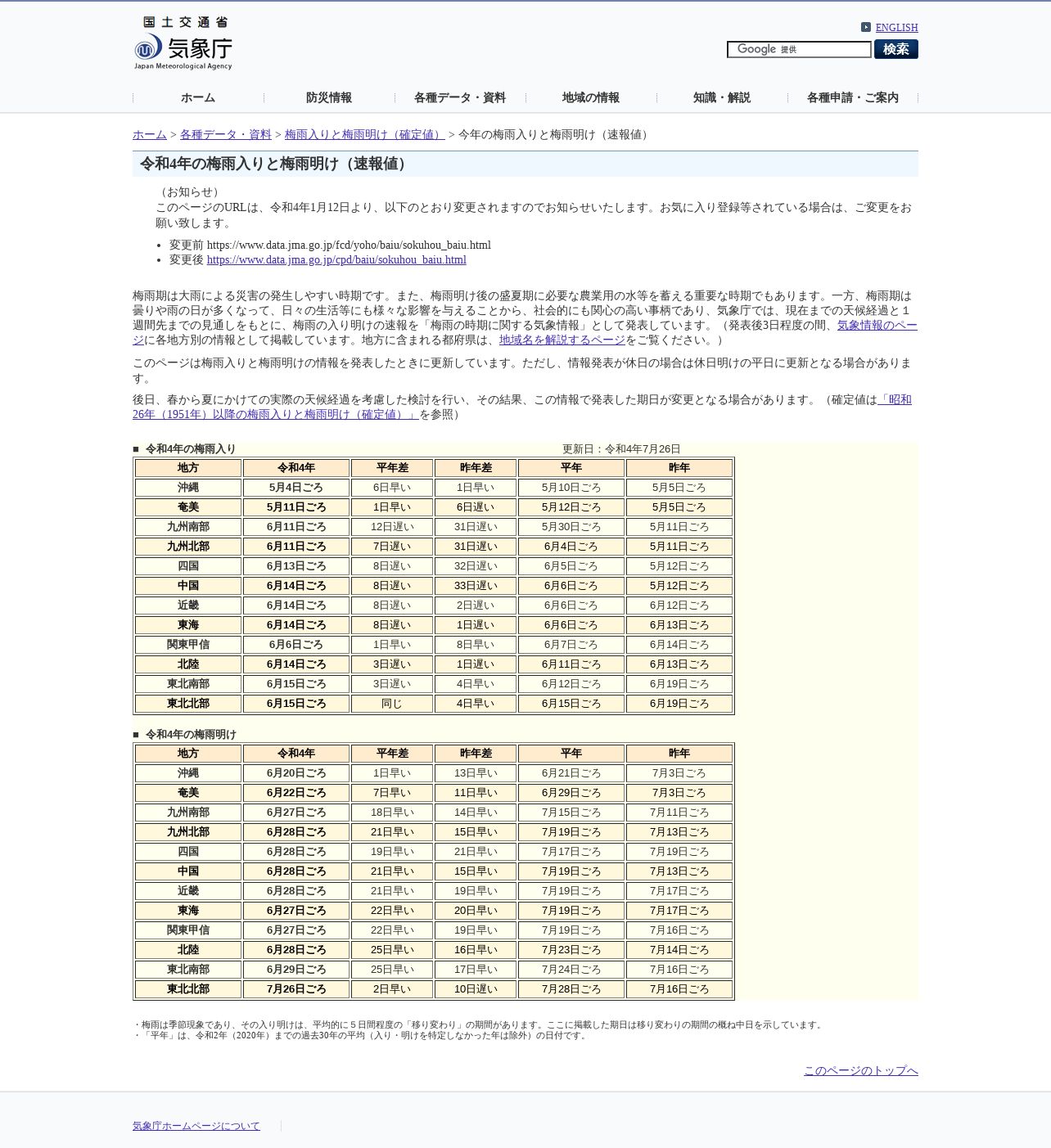The height and width of the screenshot is (1148, 1051).
Task: Click 6月13日ごろ for 四国 in 梅雨入り table
Action: pos(296,566)
